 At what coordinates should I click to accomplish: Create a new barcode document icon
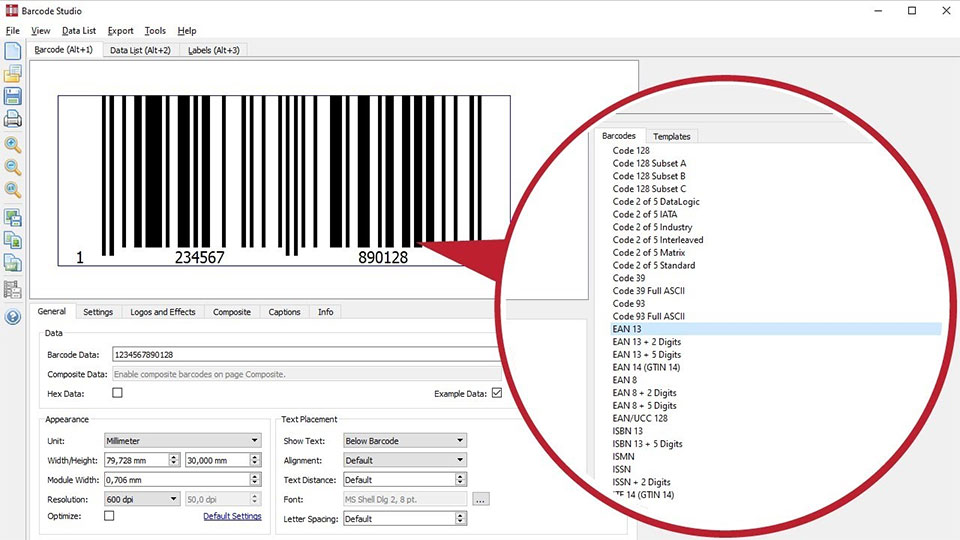click(12, 51)
